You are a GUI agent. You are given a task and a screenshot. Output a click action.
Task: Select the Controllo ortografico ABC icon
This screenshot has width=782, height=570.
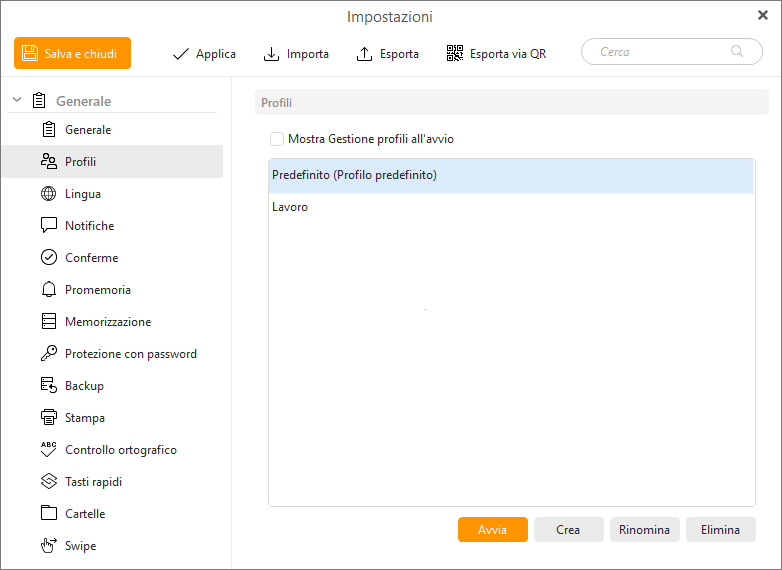(48, 450)
